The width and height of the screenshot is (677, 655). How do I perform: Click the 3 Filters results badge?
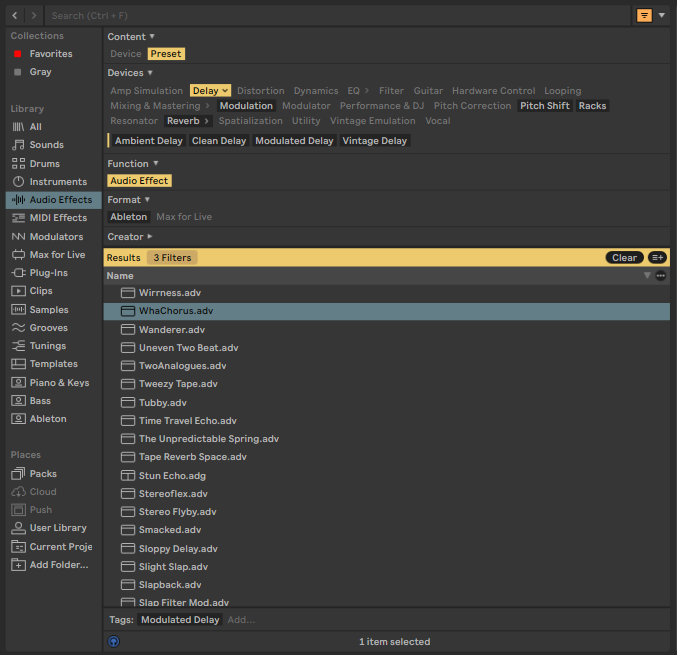pos(172,258)
